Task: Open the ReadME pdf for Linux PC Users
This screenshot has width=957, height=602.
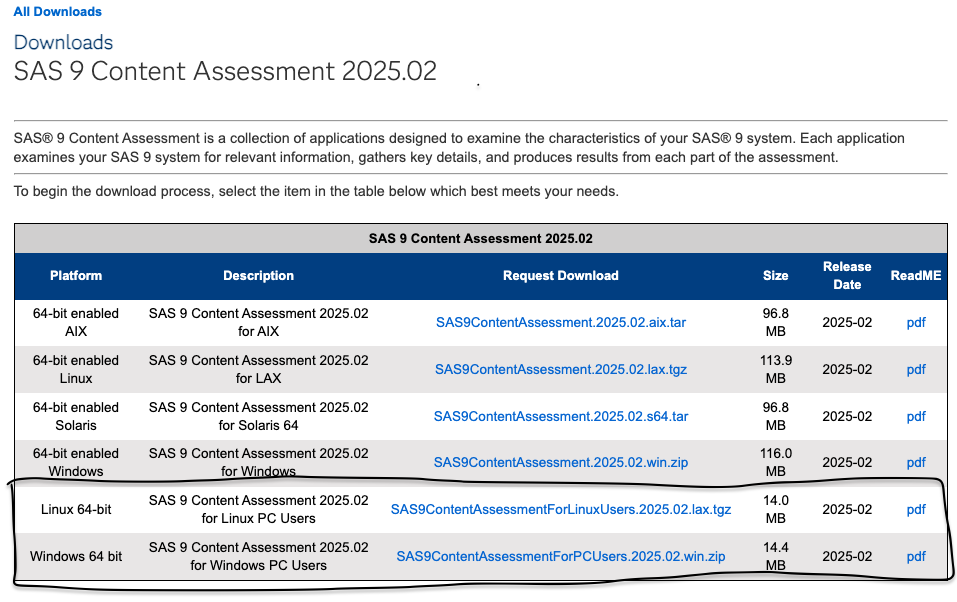Action: [915, 509]
